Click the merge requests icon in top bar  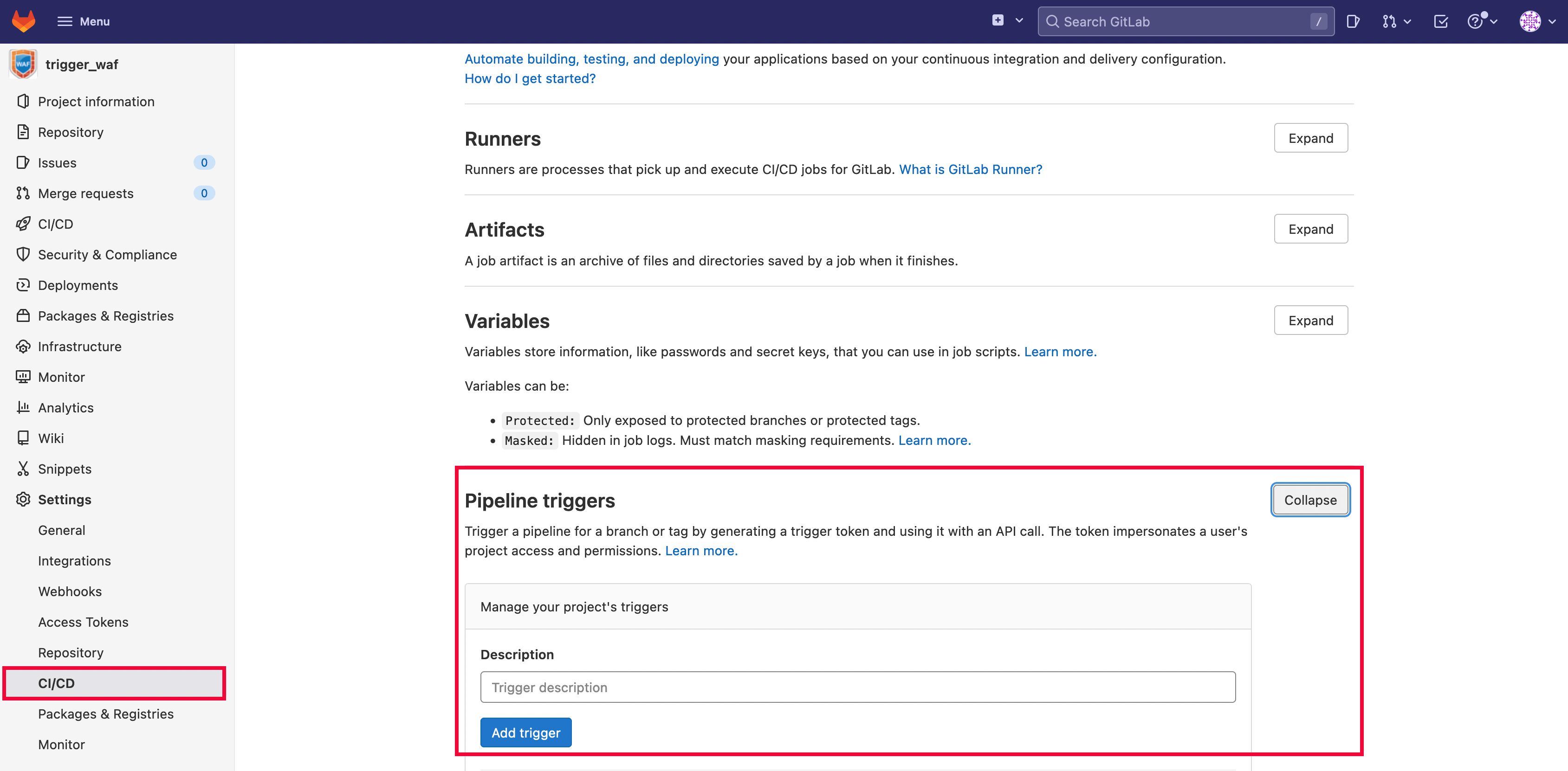click(x=1390, y=21)
